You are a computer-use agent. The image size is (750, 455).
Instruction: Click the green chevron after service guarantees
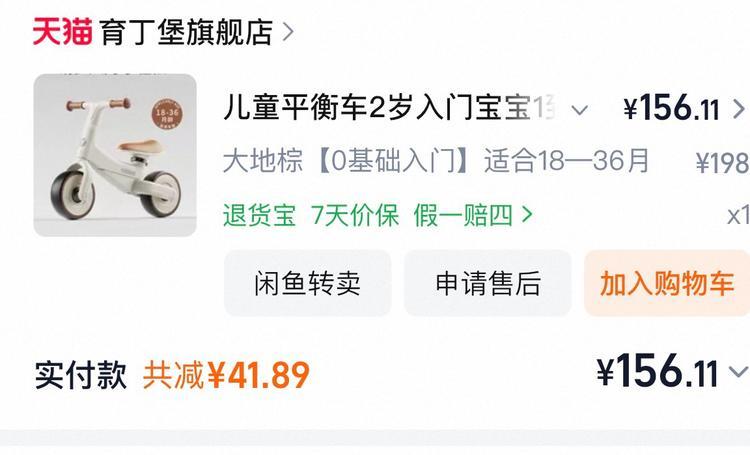pyautogui.click(x=527, y=215)
